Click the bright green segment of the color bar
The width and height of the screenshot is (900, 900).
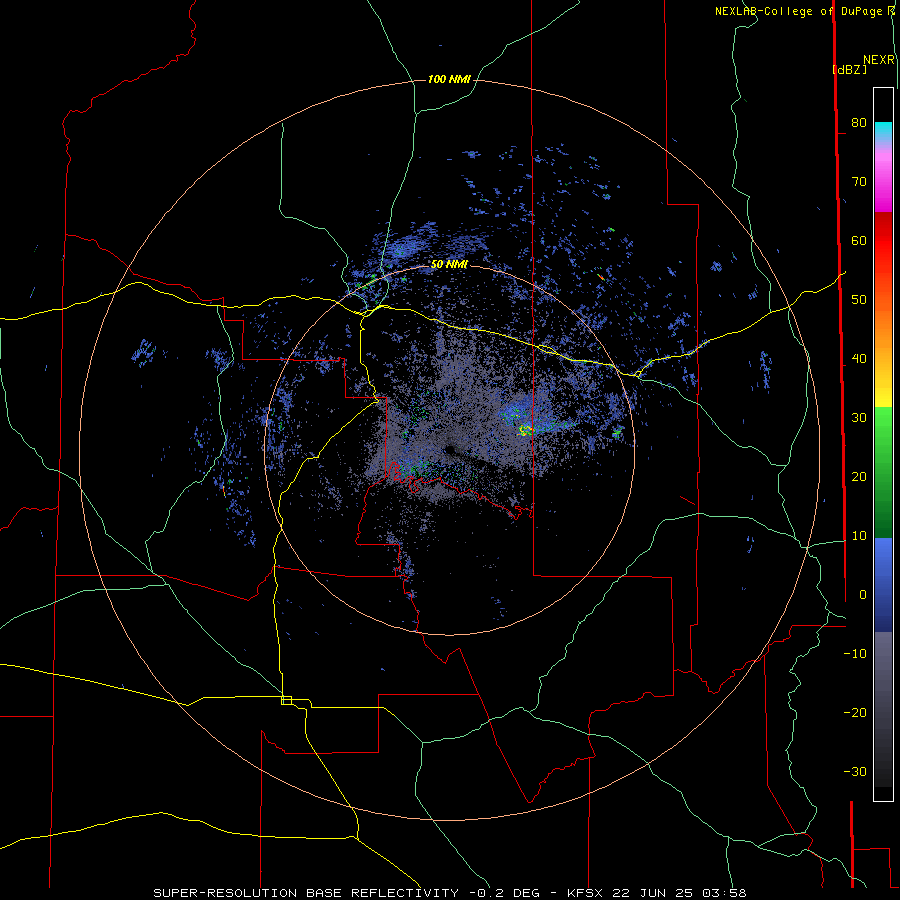(883, 425)
